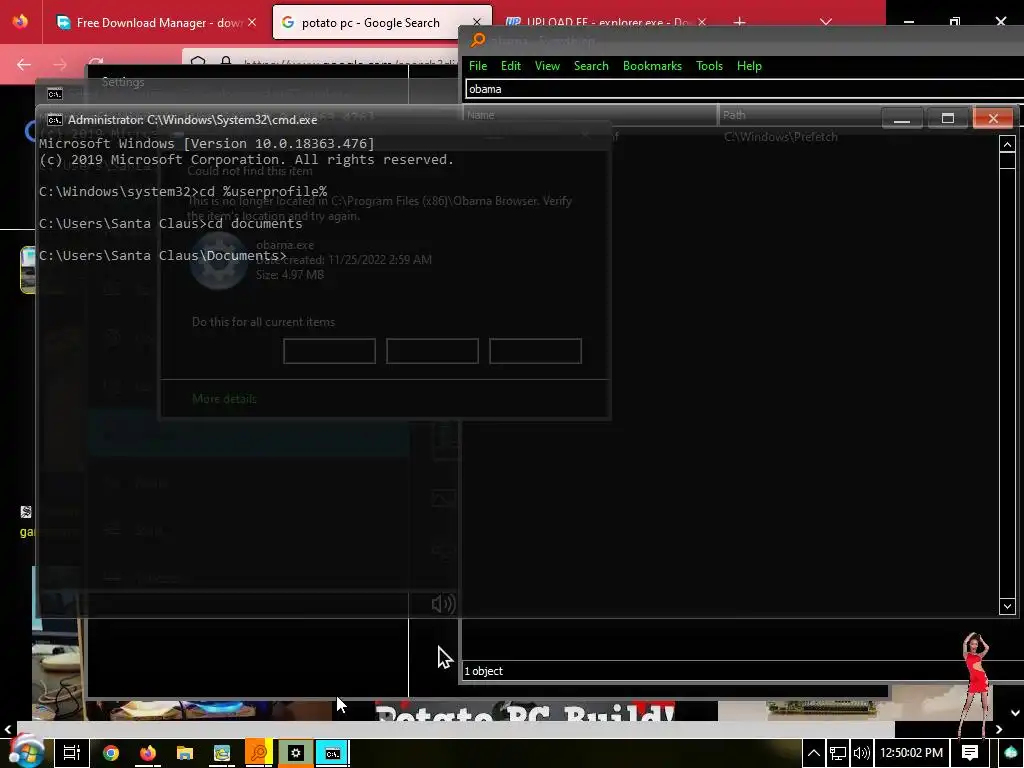Open File Explorer from the taskbar
The width and height of the screenshot is (1024, 768).
coord(185,753)
